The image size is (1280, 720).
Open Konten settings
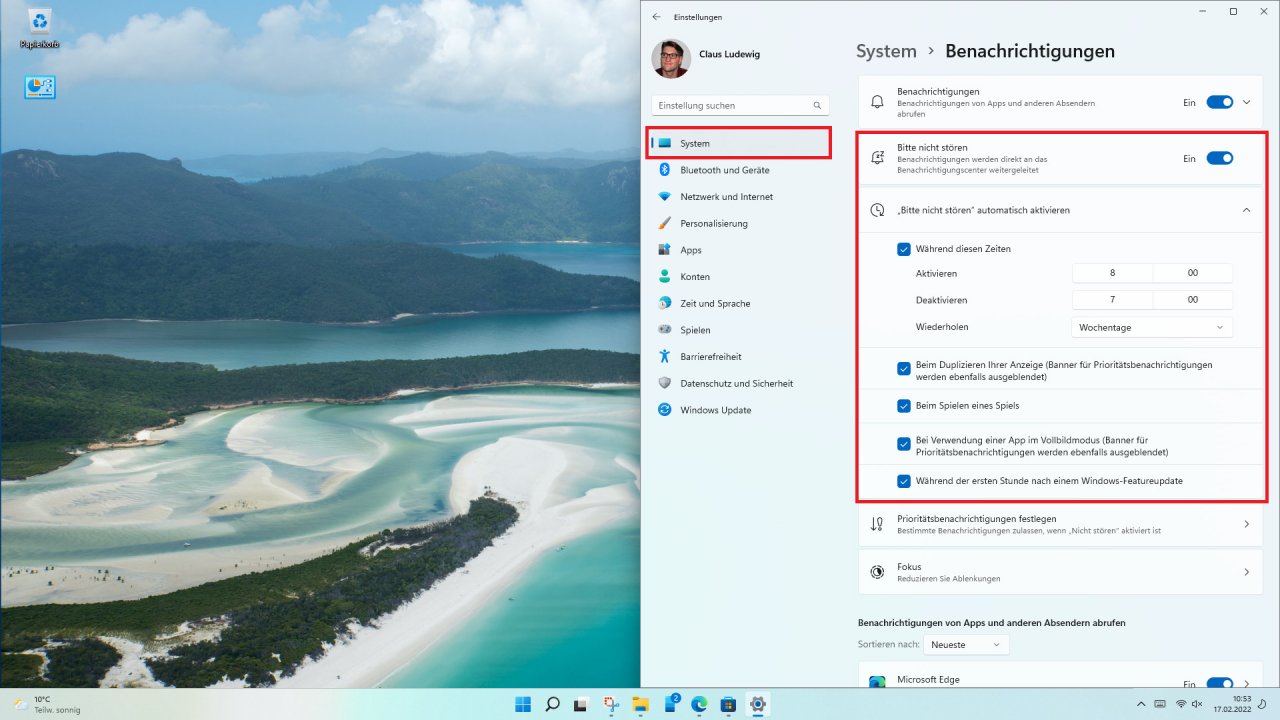740,277
